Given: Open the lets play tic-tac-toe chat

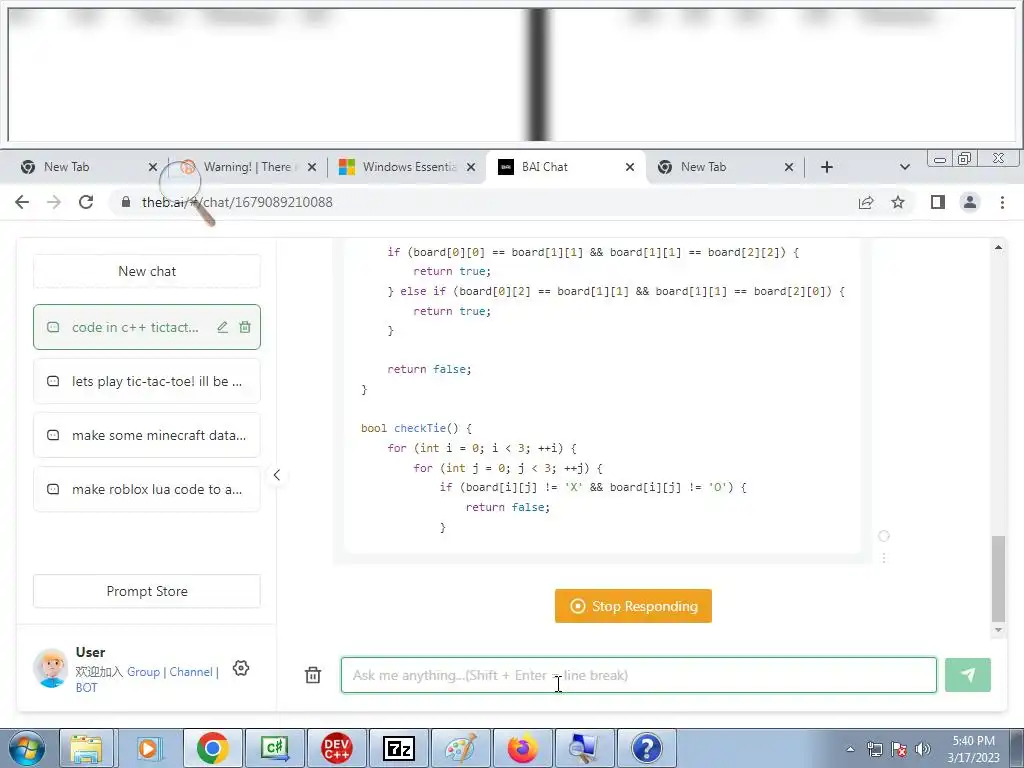Looking at the screenshot, I should (x=147, y=381).
